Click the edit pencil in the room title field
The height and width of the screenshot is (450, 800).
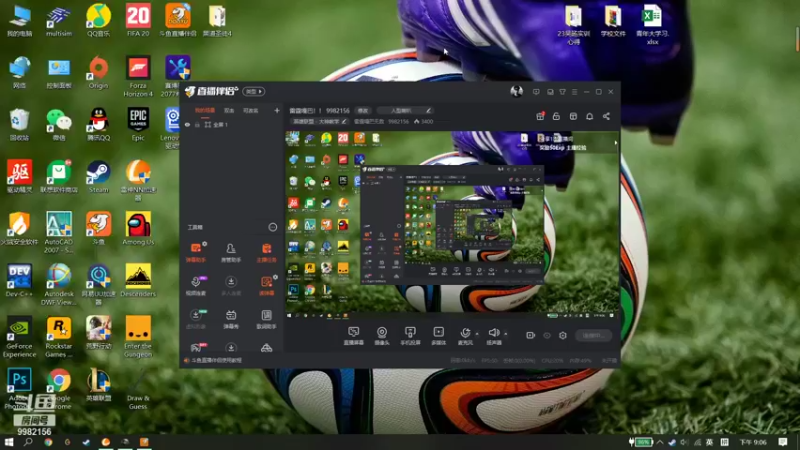(x=428, y=110)
